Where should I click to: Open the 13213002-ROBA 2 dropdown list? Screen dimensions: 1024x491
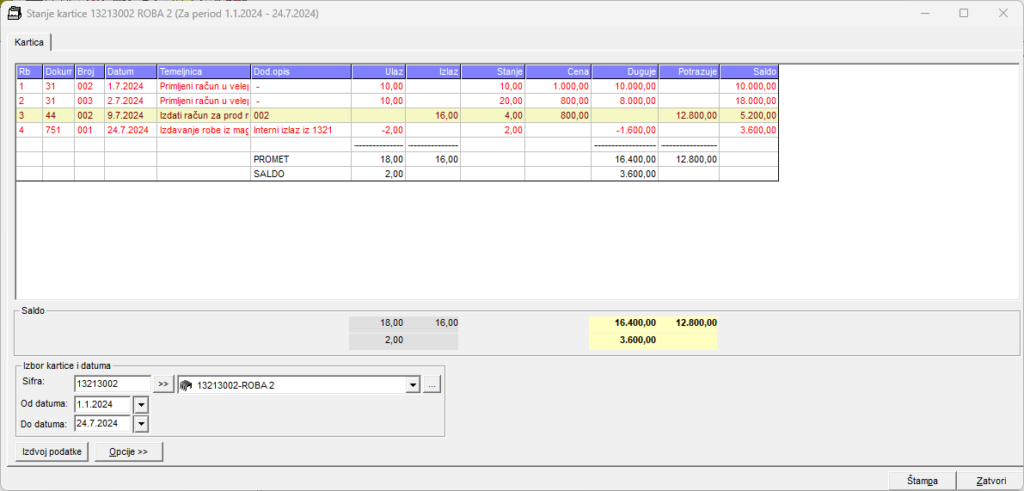click(412, 384)
